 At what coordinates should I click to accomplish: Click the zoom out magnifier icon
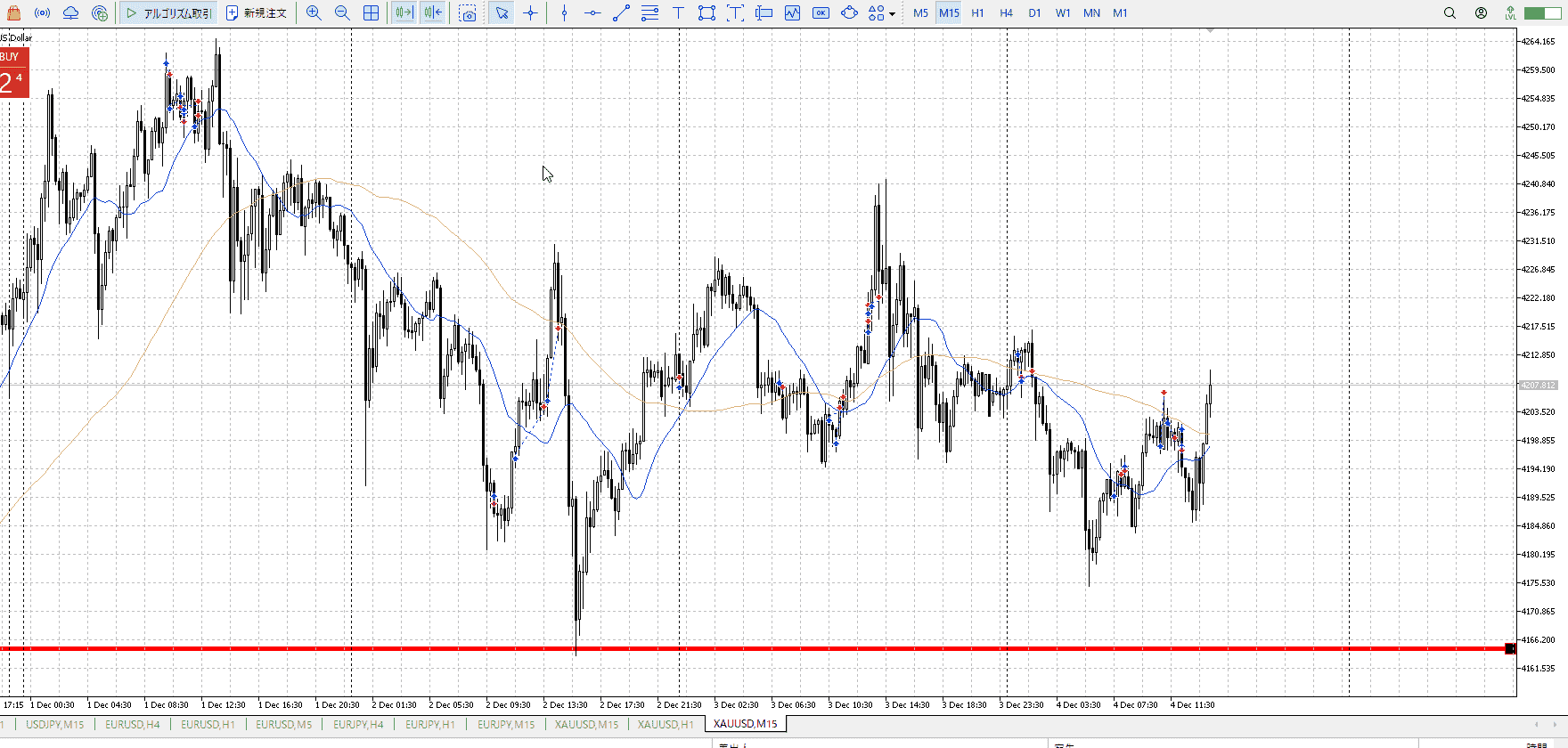[342, 13]
